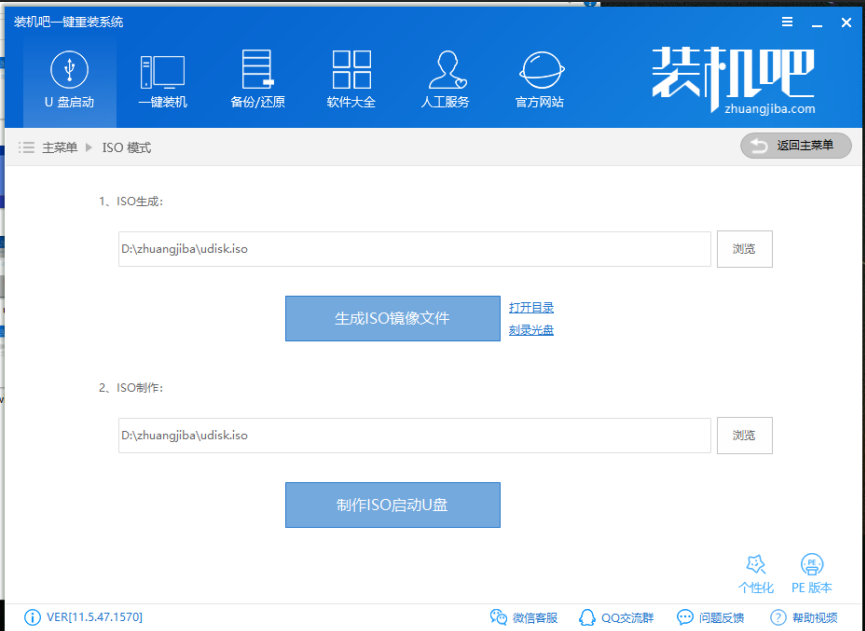Viewport: 865px width, 631px height.
Task: Open the title bar hamburger menu
Action: 787,22
